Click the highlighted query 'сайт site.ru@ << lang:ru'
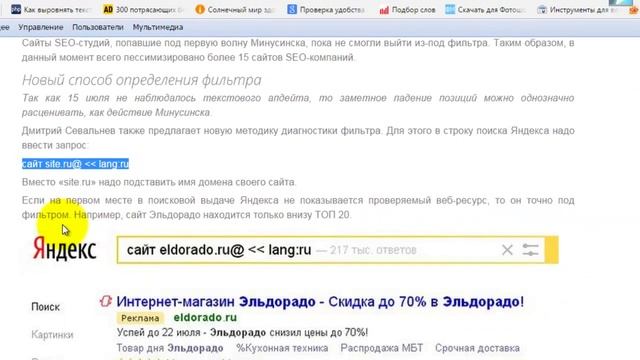Viewport: 640px width, 360px height. click(76, 164)
